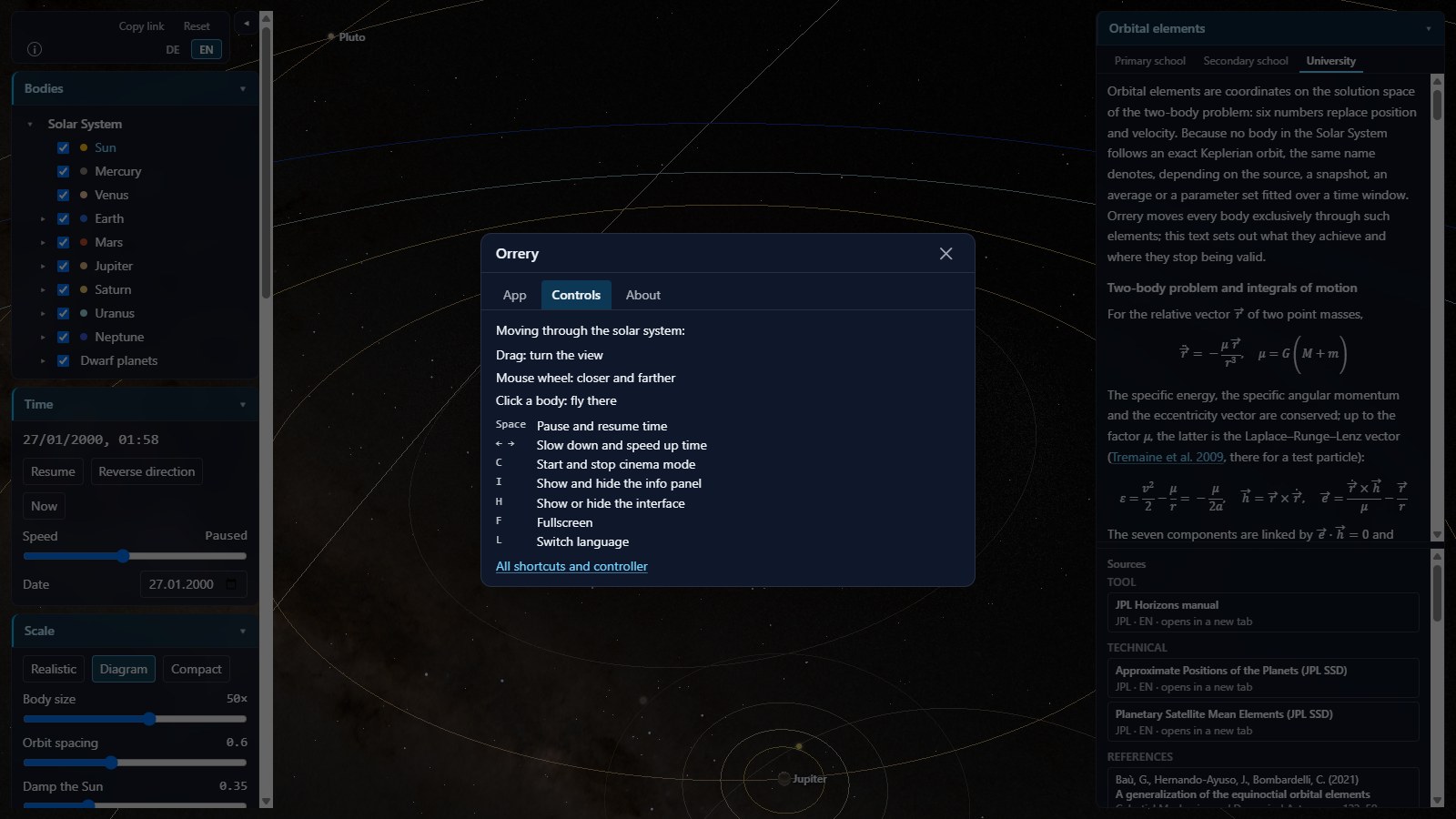Collapse the Scale panel
Viewport: 1456px width, 819px height.
[x=243, y=632]
